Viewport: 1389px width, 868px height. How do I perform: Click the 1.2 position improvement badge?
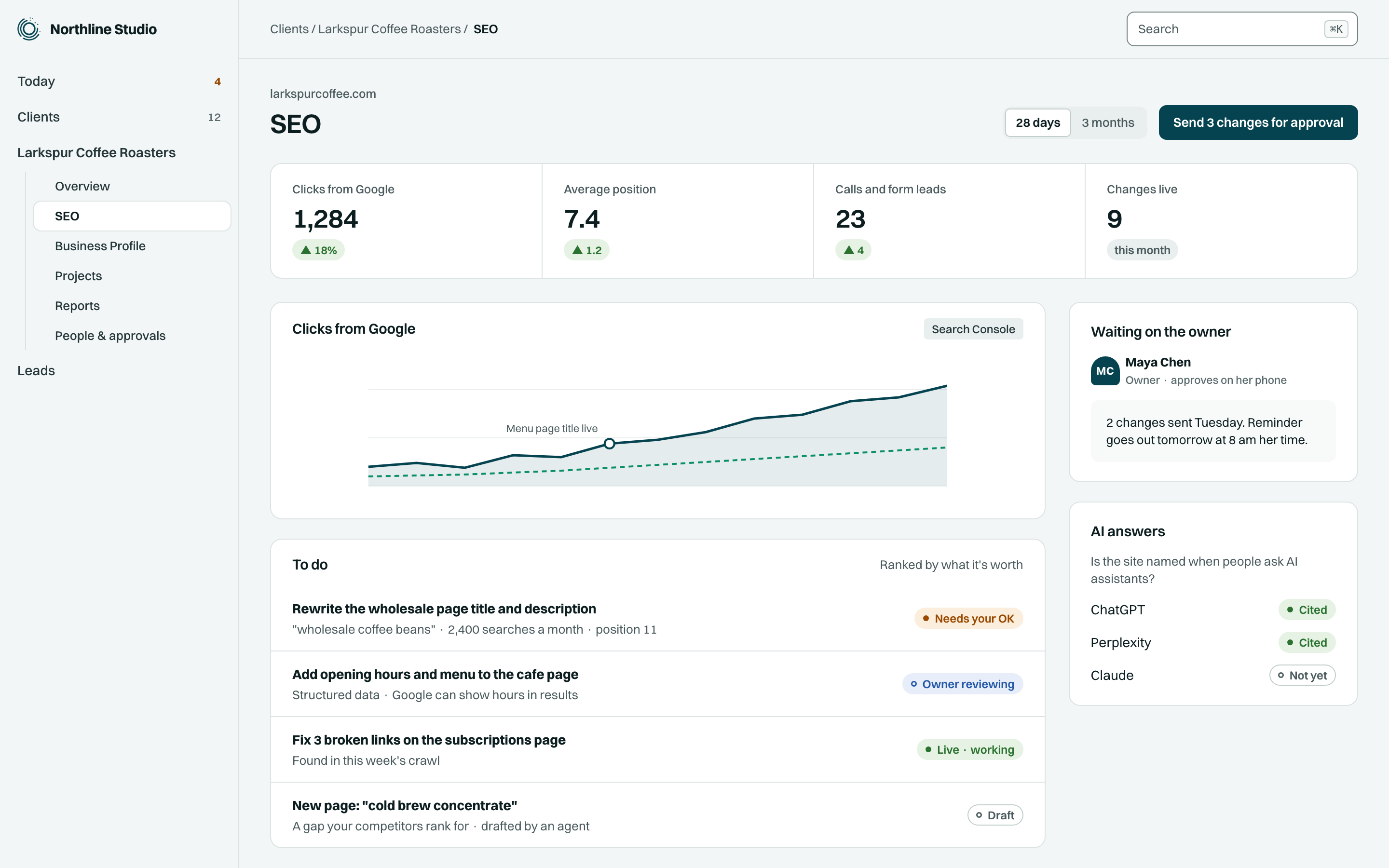(586, 250)
